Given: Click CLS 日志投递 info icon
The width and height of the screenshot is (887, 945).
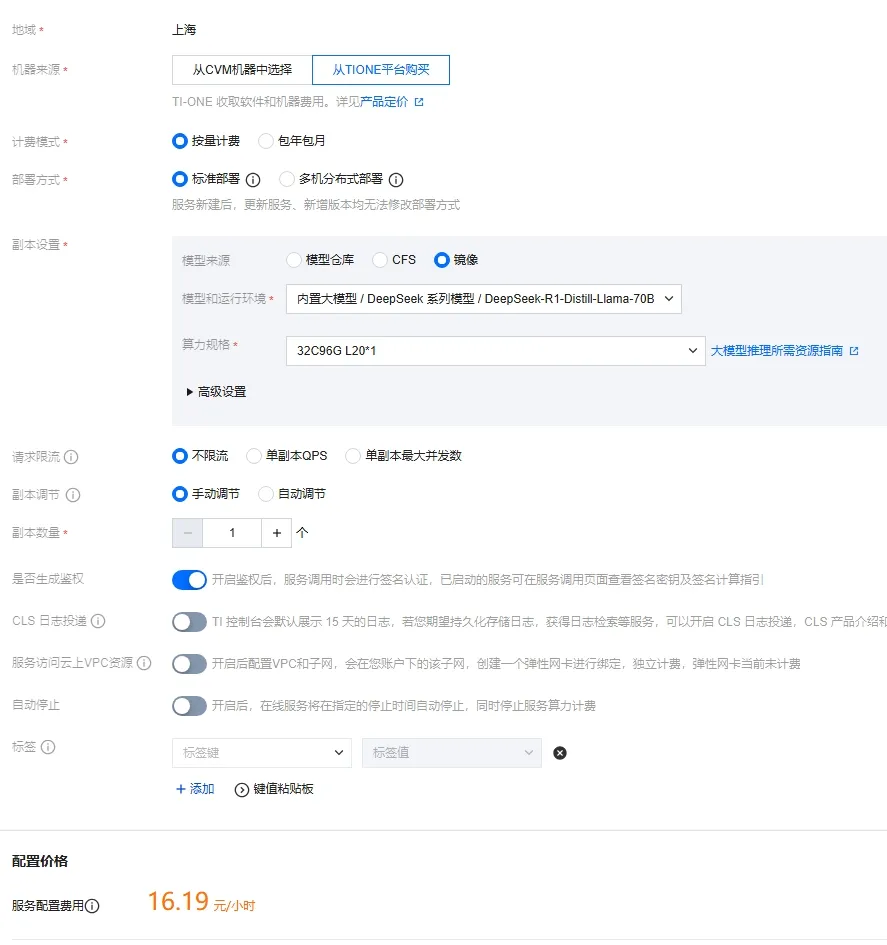Looking at the screenshot, I should (x=98, y=621).
